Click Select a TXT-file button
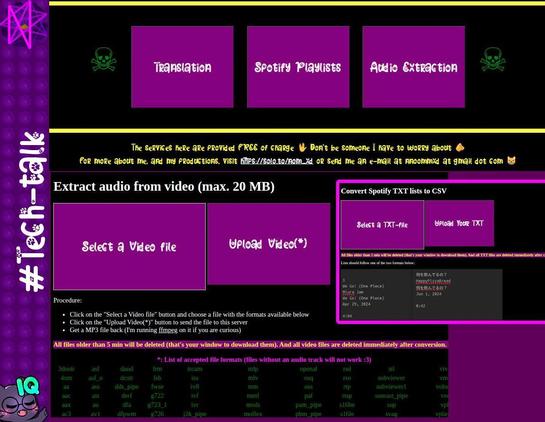This screenshot has width=545, height=422. pos(382,225)
